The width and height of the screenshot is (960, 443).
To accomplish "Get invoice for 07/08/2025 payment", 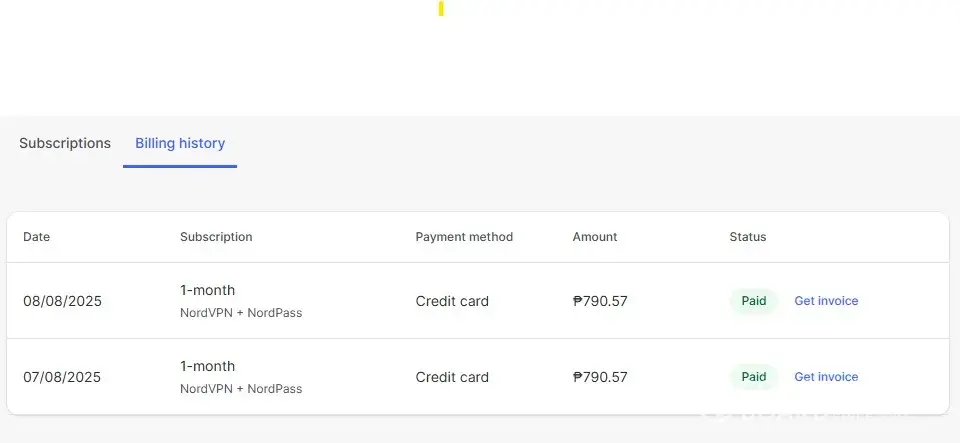I will 826,377.
